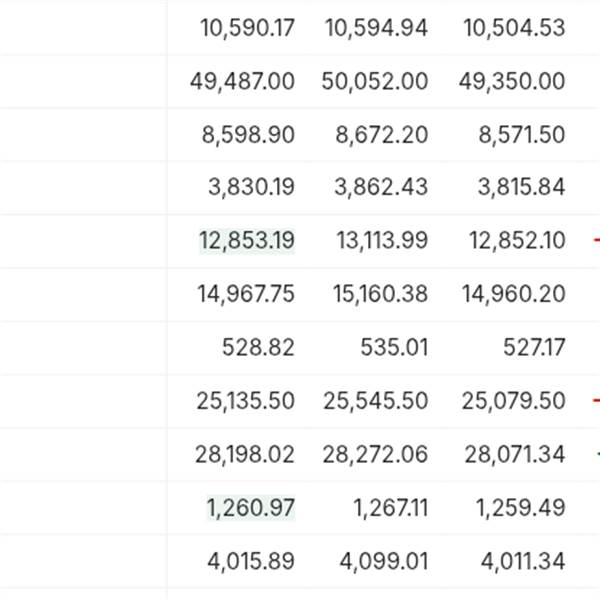Select the 13,113.99 cell
Viewport: 600px width, 600px height.
pos(382,241)
